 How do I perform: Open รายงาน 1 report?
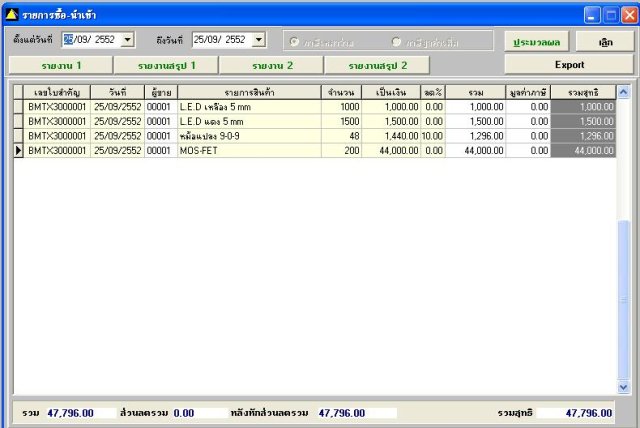click(61, 65)
